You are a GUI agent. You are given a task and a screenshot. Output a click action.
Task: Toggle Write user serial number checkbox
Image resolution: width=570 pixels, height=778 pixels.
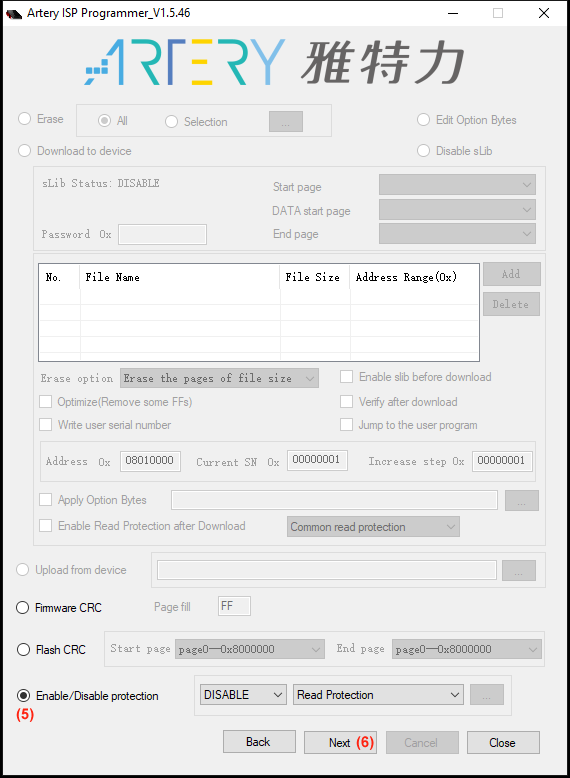(x=46, y=425)
